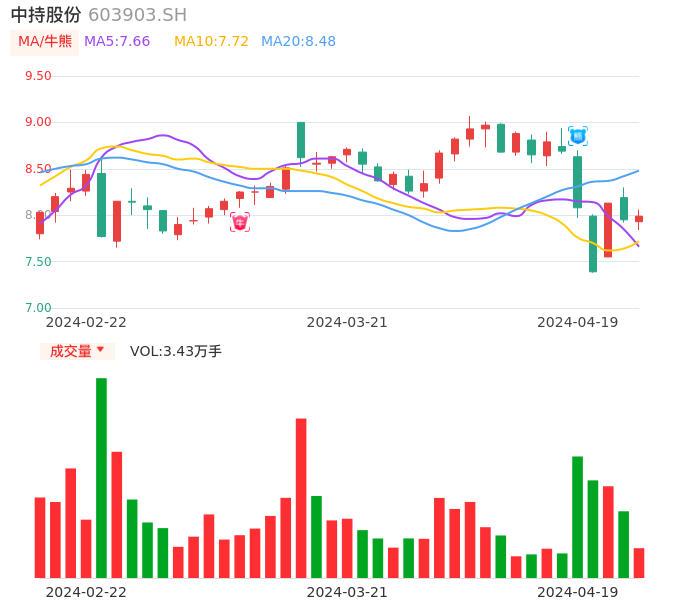Click the 2024-02-22 date label under price chart

[86, 322]
